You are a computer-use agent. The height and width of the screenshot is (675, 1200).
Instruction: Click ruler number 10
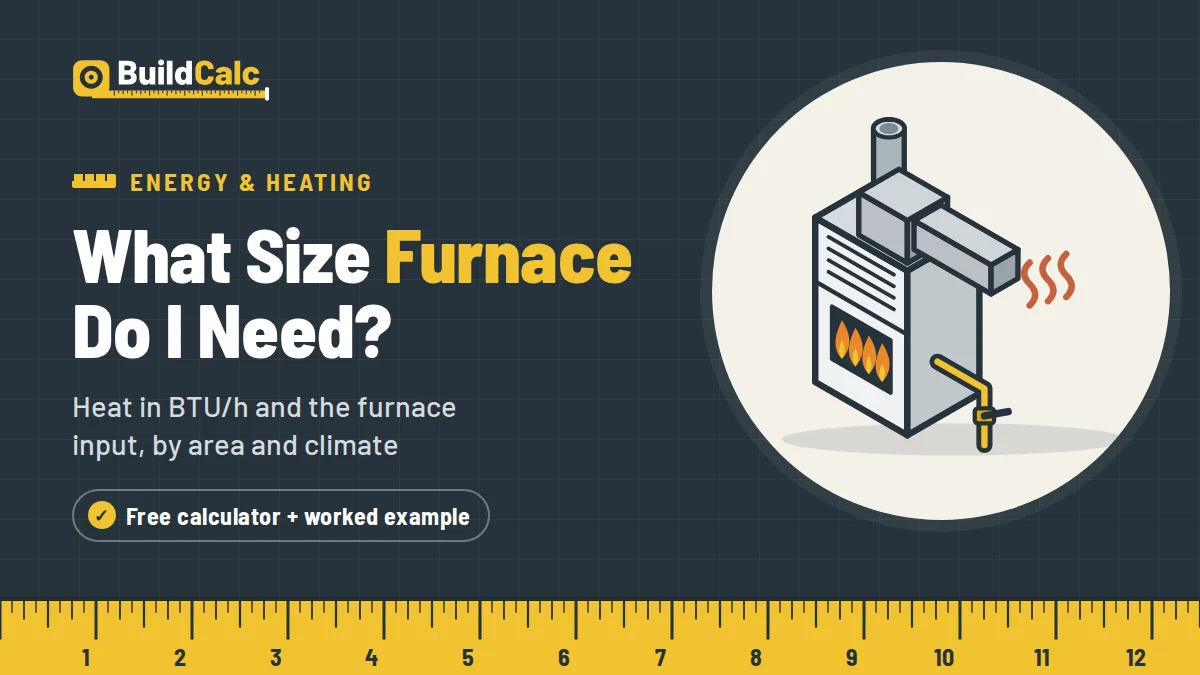pyautogui.click(x=944, y=658)
